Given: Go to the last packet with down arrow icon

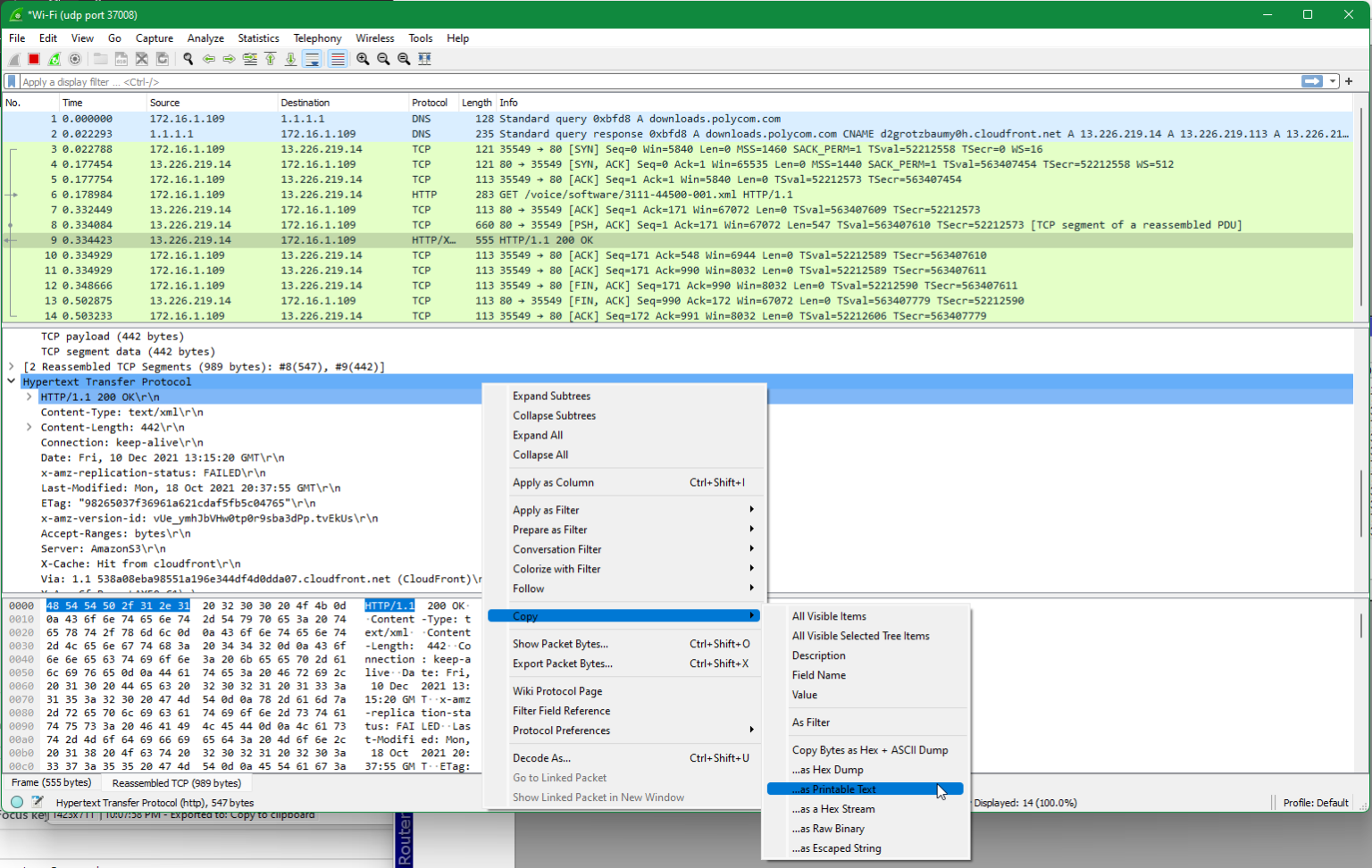Looking at the screenshot, I should [x=290, y=58].
